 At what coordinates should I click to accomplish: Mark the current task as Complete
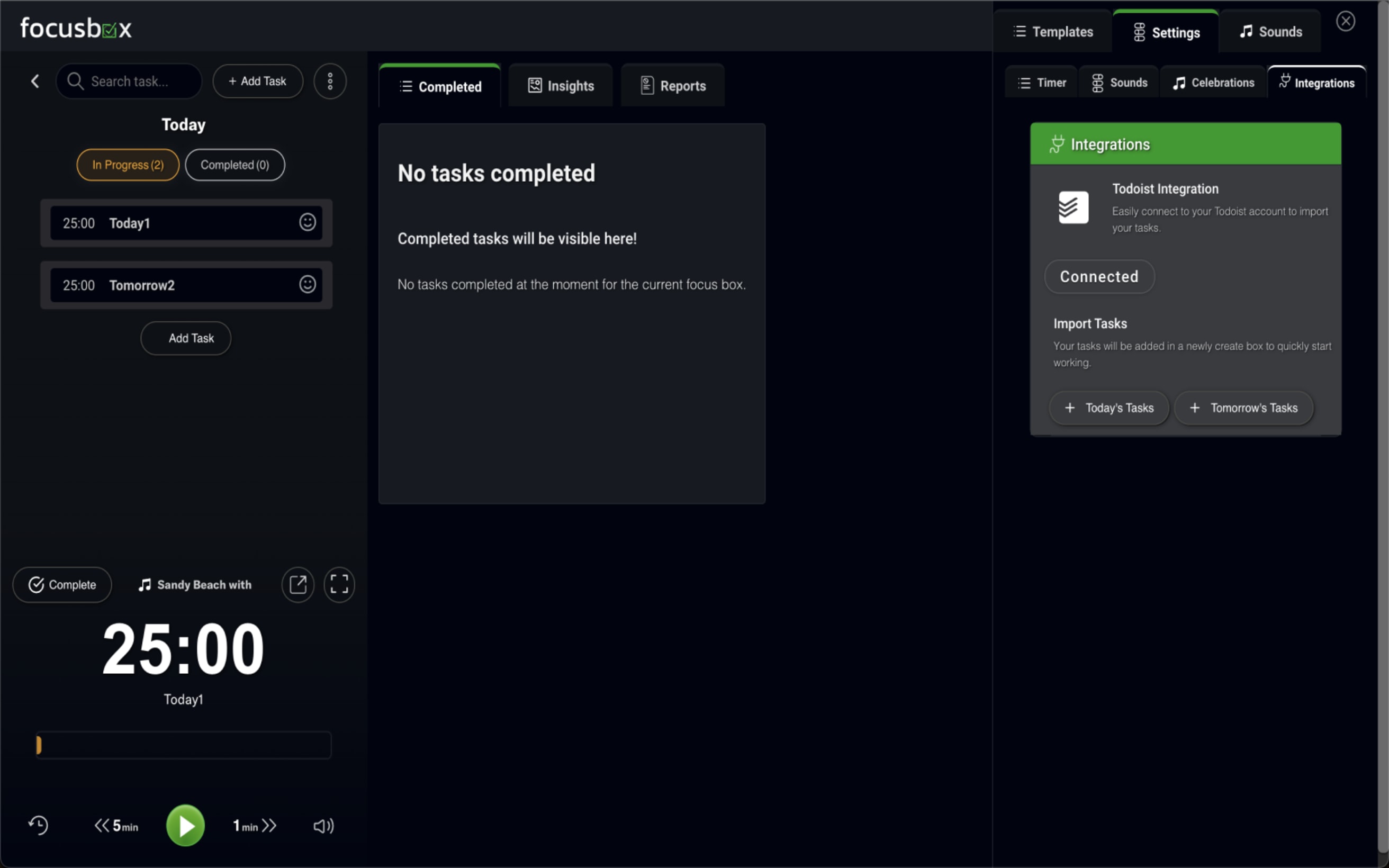pos(61,584)
